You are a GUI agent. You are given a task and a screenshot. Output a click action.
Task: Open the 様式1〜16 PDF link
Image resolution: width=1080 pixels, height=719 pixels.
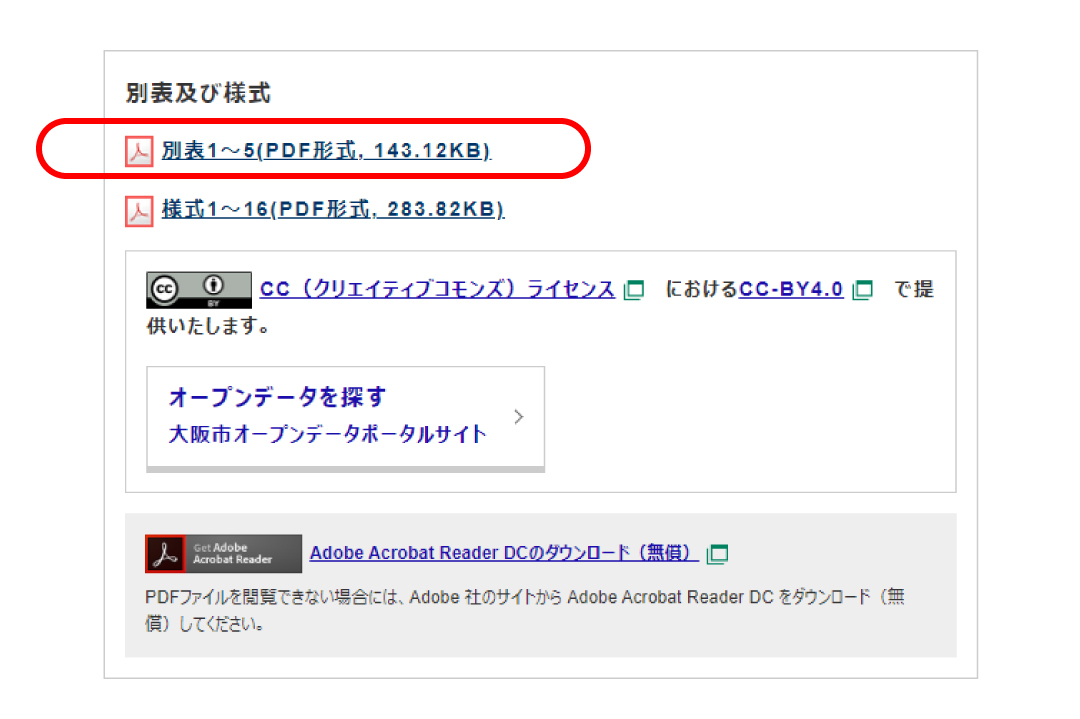tap(333, 210)
